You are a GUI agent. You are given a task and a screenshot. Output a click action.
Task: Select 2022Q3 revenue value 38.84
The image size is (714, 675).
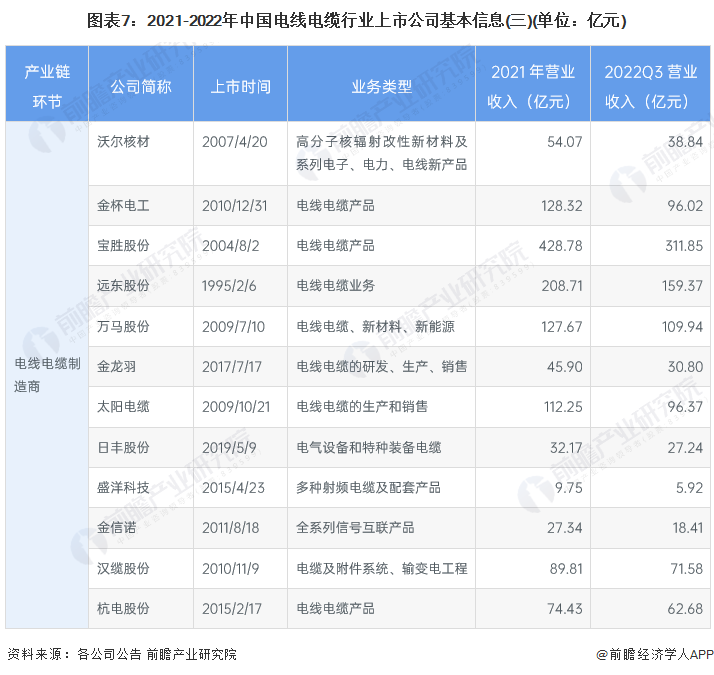(x=685, y=142)
